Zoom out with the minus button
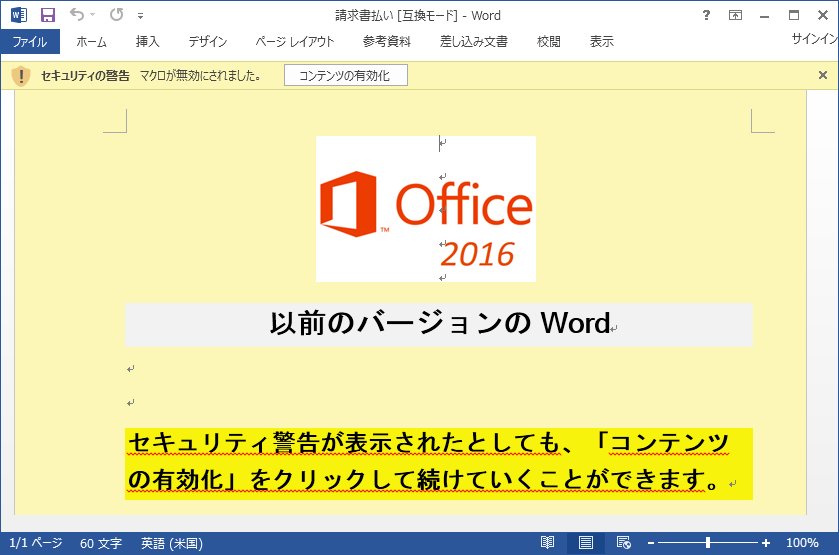839x555 pixels. pos(651,543)
